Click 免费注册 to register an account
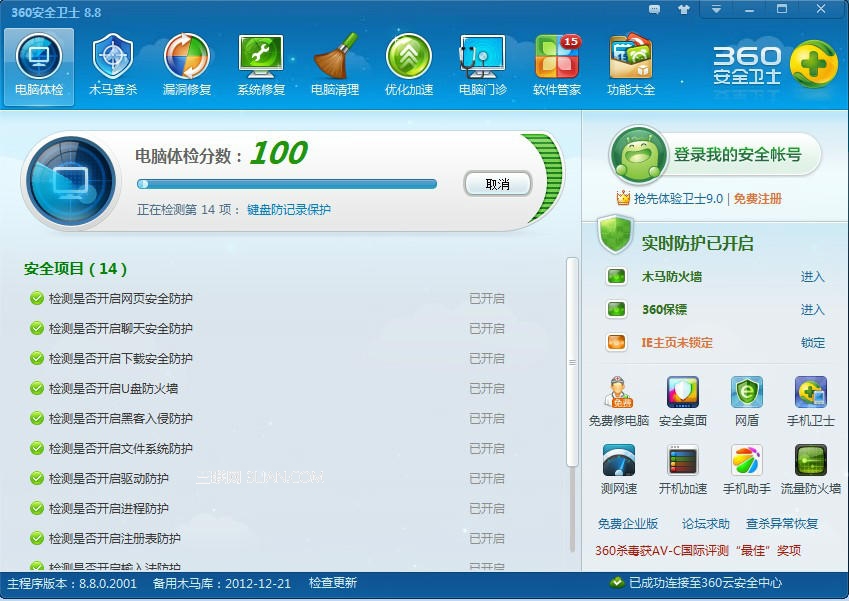Screen dimensions: 849x601 point(758,199)
